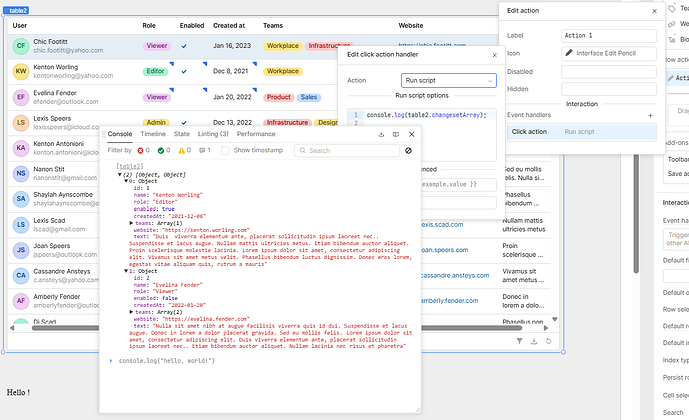This screenshot has height=420, width=689.
Task: Click the console dock/pop-out icon
Action: pyautogui.click(x=395, y=134)
